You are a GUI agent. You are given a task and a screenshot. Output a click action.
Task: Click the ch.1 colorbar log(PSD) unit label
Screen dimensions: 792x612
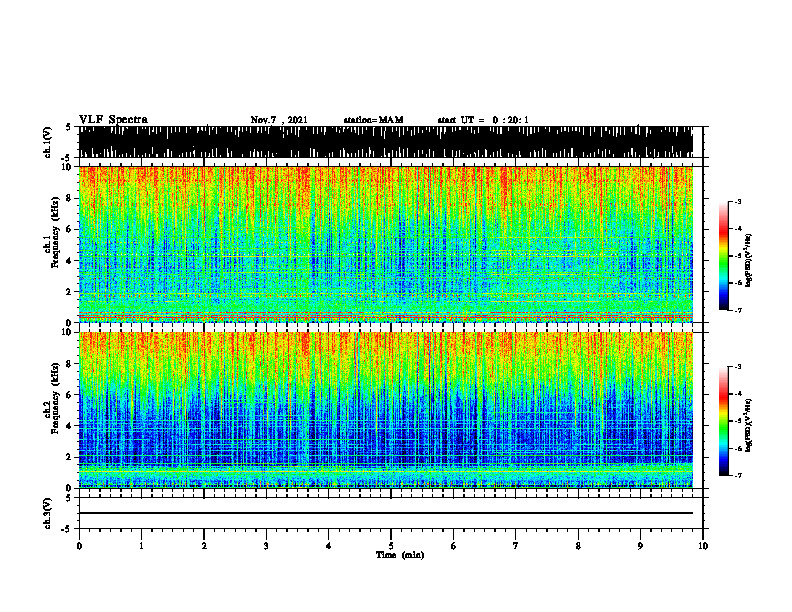coord(749,260)
